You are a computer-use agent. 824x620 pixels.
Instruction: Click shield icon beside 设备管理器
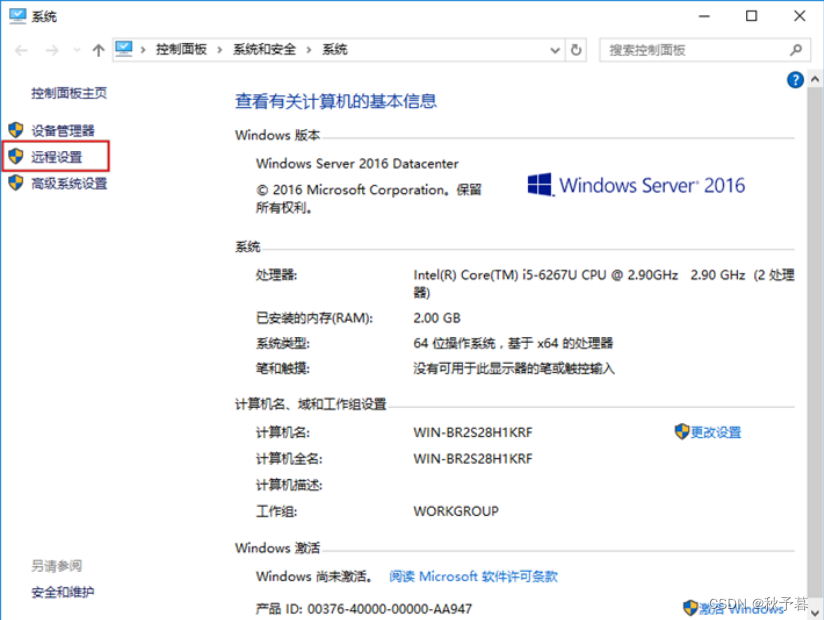[16, 130]
